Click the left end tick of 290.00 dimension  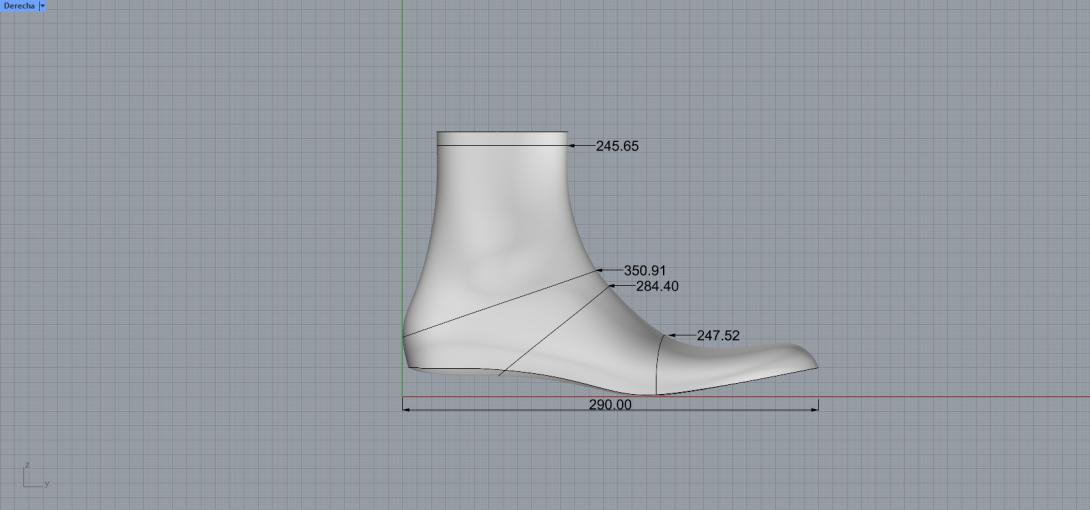403,405
